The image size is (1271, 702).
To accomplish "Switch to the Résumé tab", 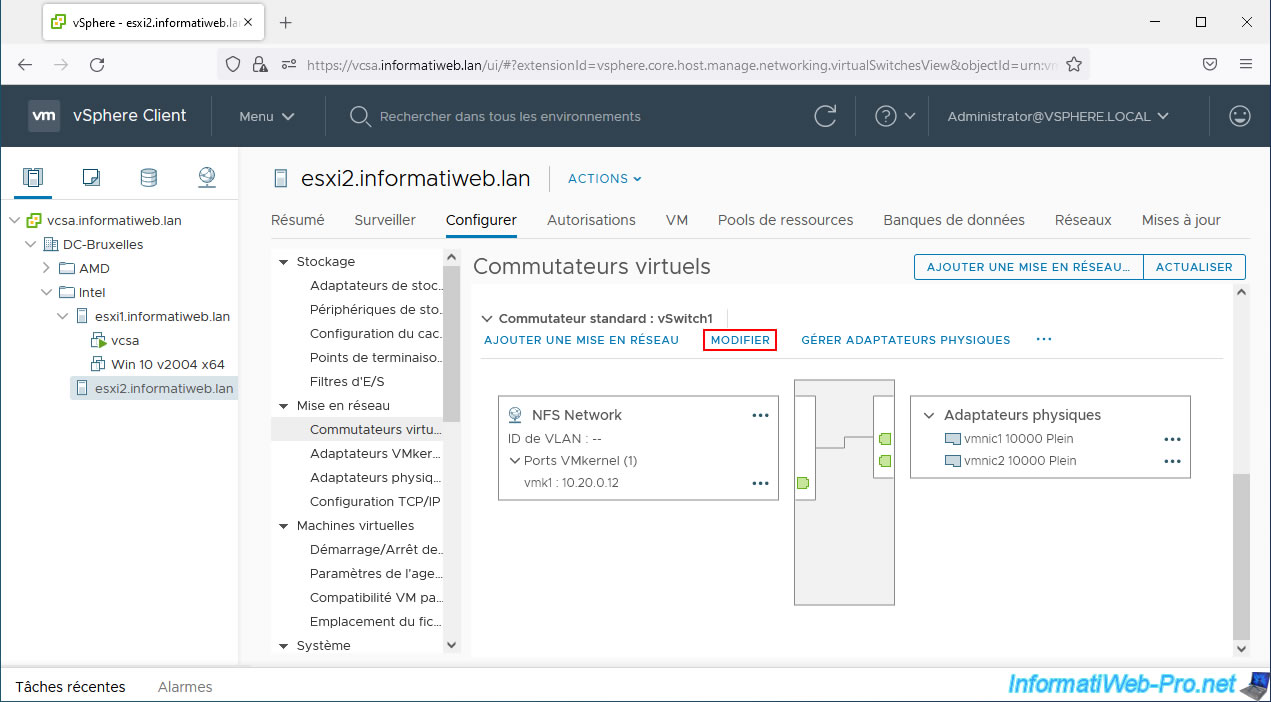I will point(298,220).
